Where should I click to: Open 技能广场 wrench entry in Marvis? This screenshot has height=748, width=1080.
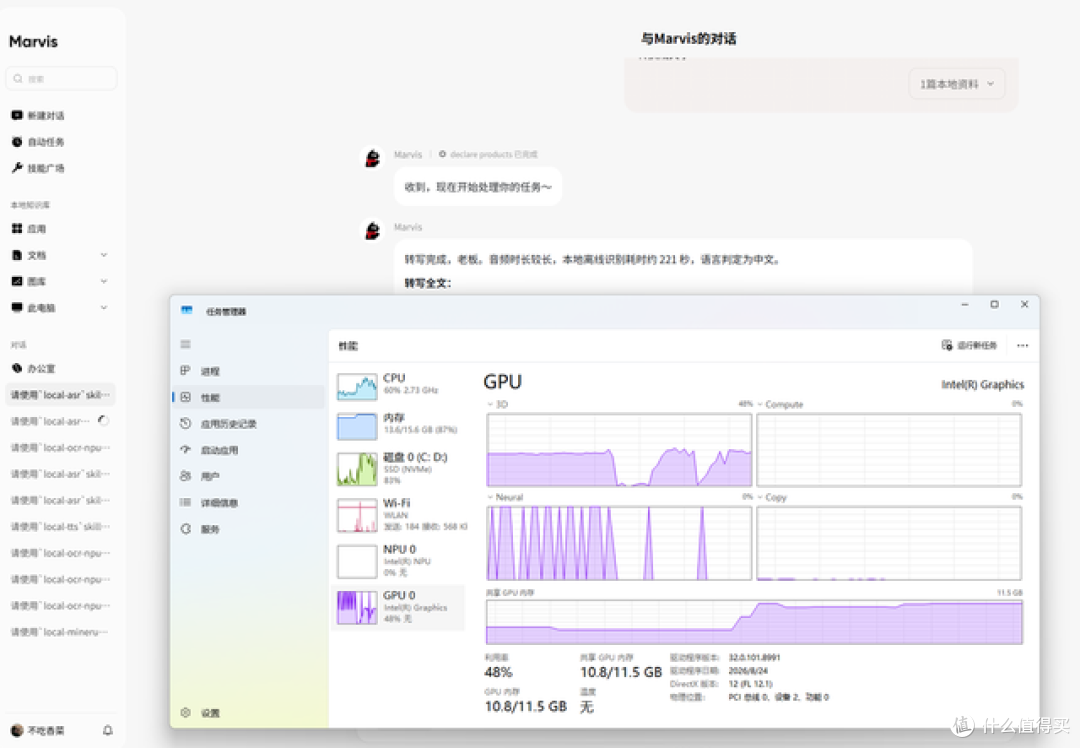(x=38, y=168)
